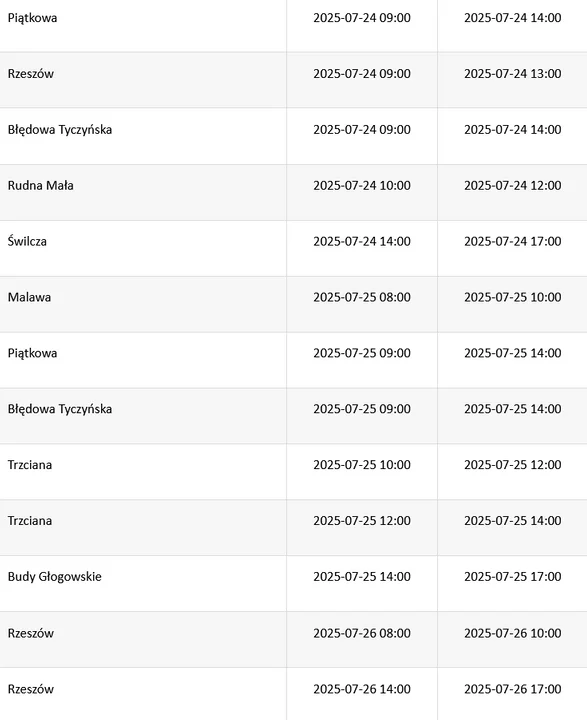Select start time 2025-07-25 12:00
Image resolution: width=587 pixels, height=720 pixels.
point(362,521)
